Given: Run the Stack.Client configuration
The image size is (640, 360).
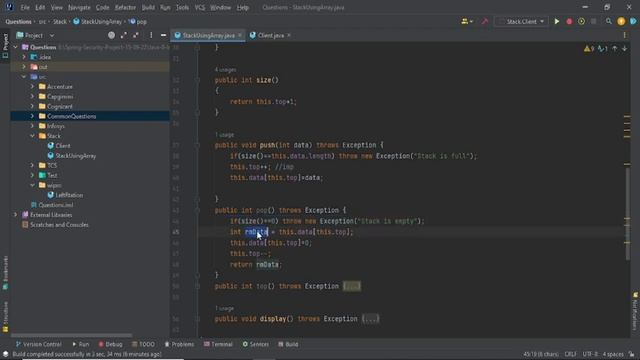Looking at the screenshot, I should [556, 22].
